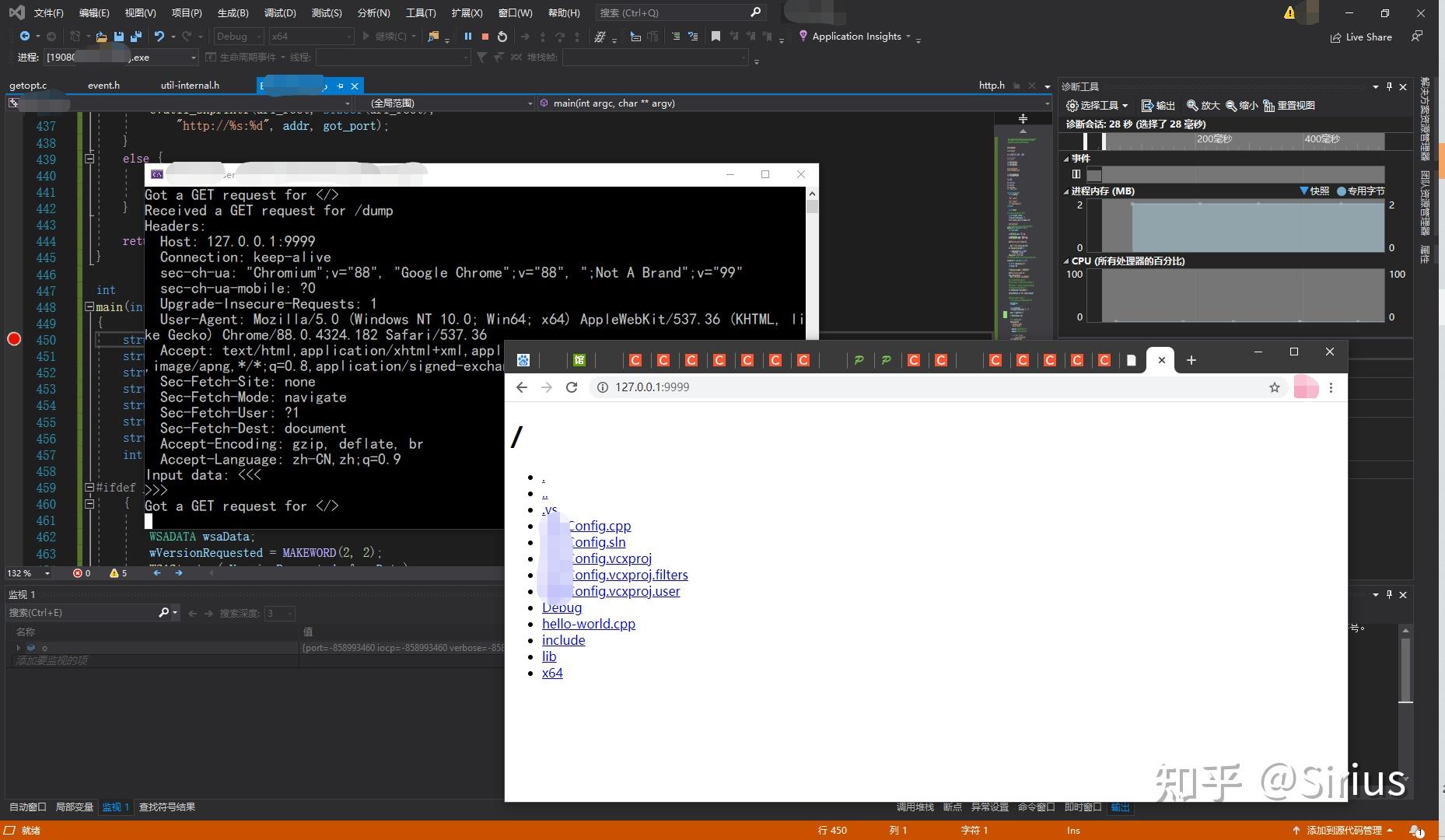Screen dimensions: 1445x840
Task: Go back in the Chrome browser
Action: click(x=522, y=387)
